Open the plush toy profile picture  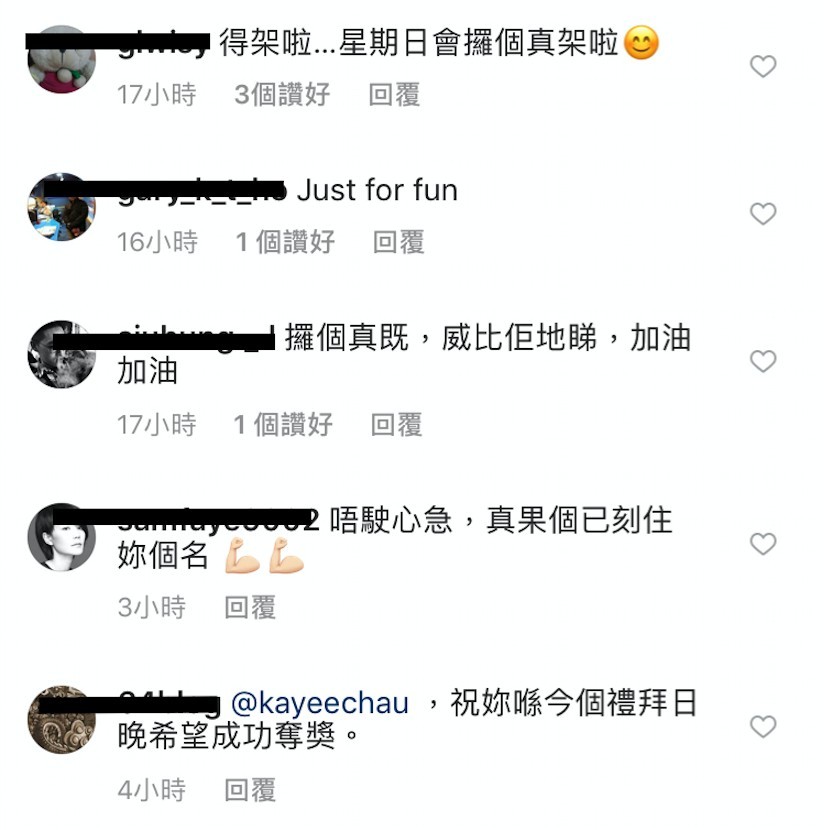(61, 59)
